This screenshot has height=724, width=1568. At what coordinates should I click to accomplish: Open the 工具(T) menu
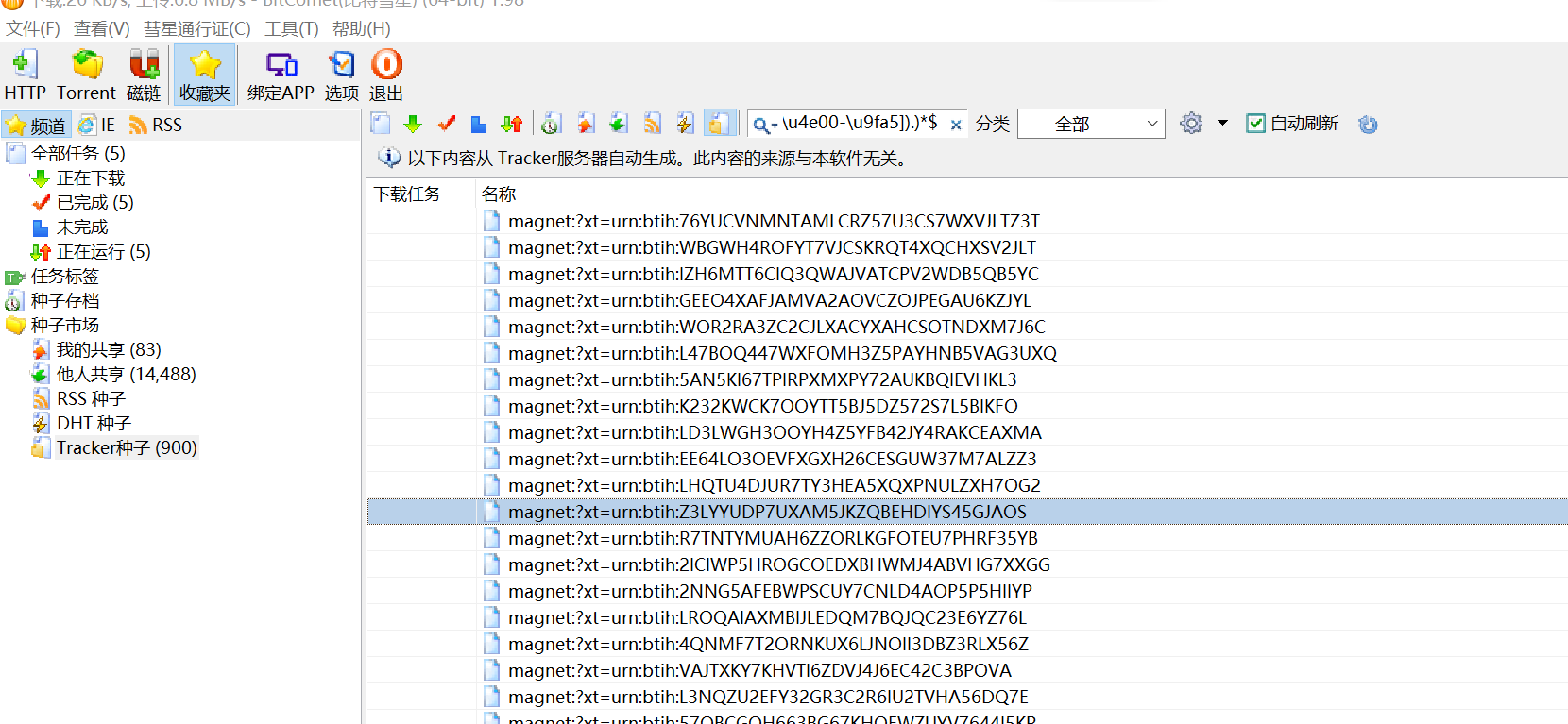pos(292,29)
